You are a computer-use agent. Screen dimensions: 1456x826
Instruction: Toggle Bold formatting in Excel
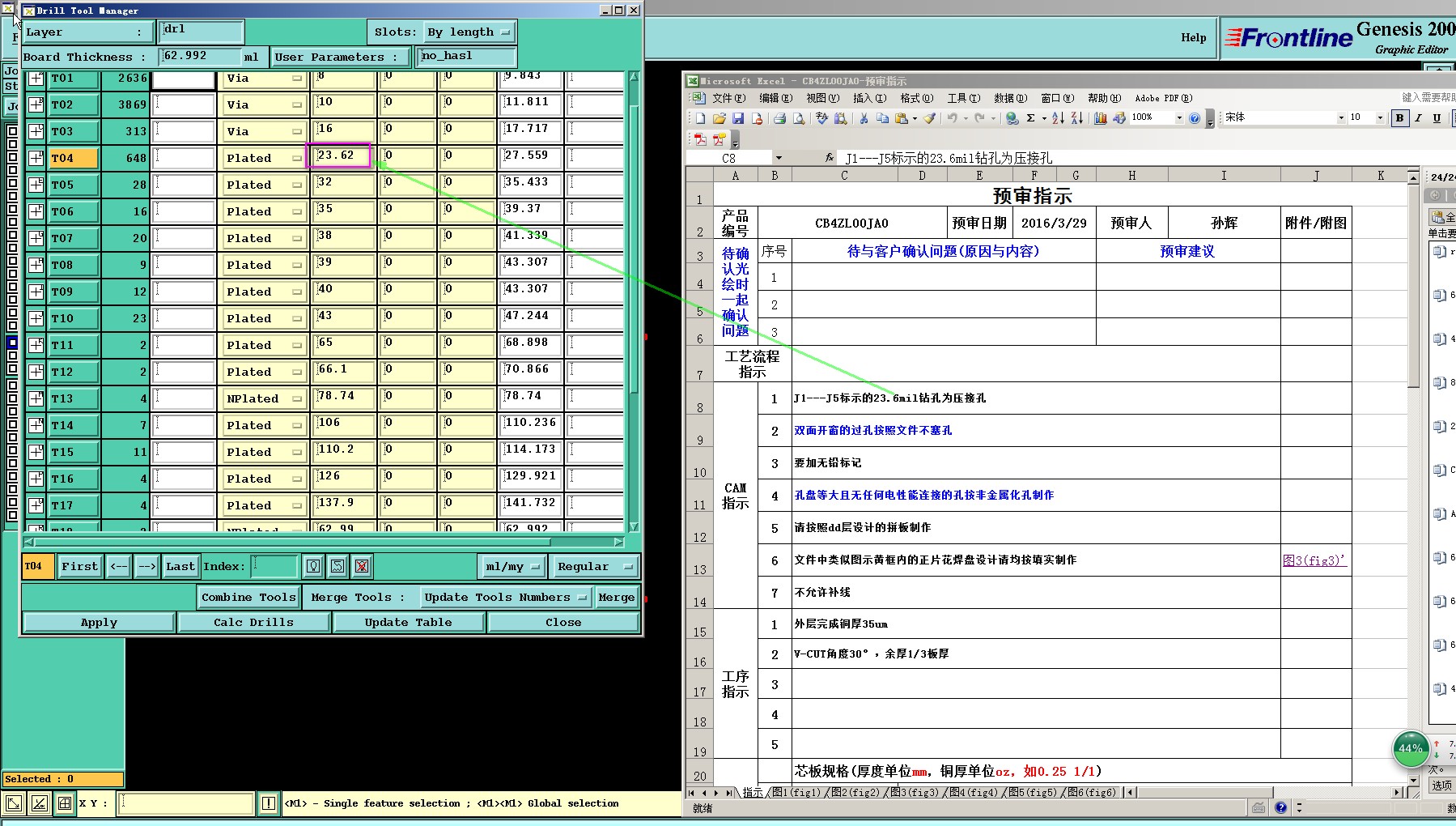coord(1399,118)
